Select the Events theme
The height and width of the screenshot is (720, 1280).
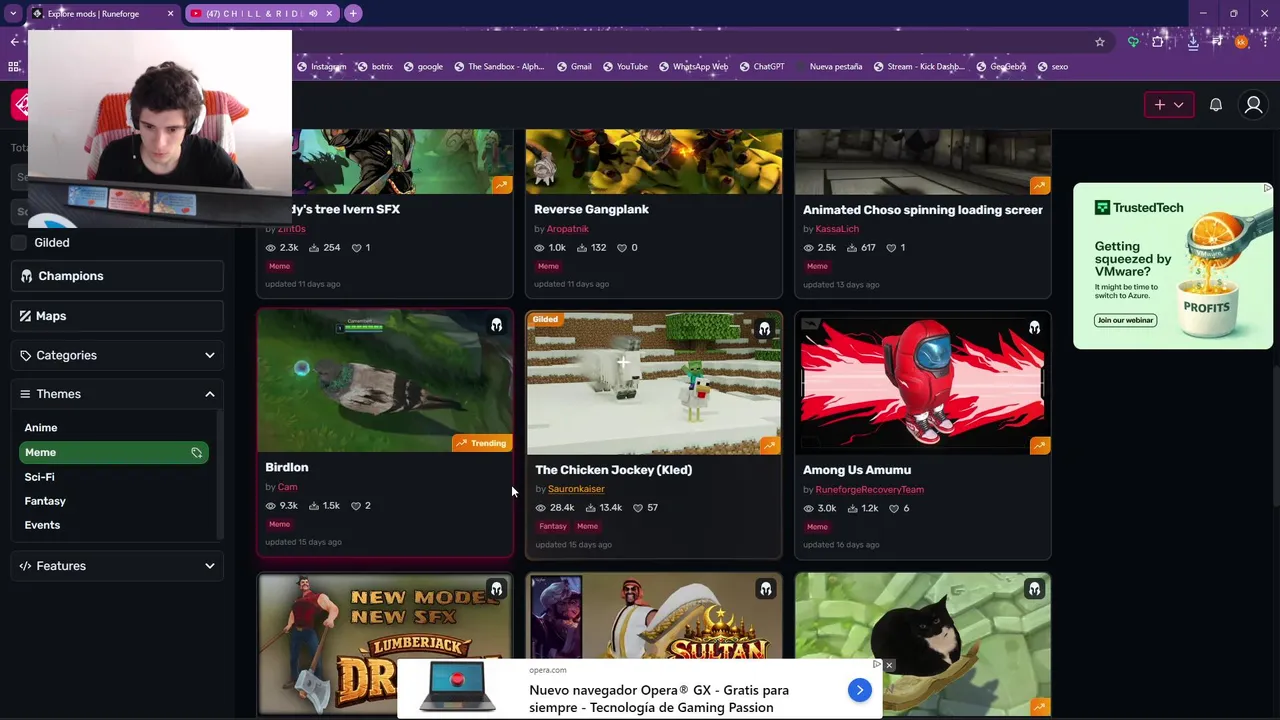click(x=42, y=525)
